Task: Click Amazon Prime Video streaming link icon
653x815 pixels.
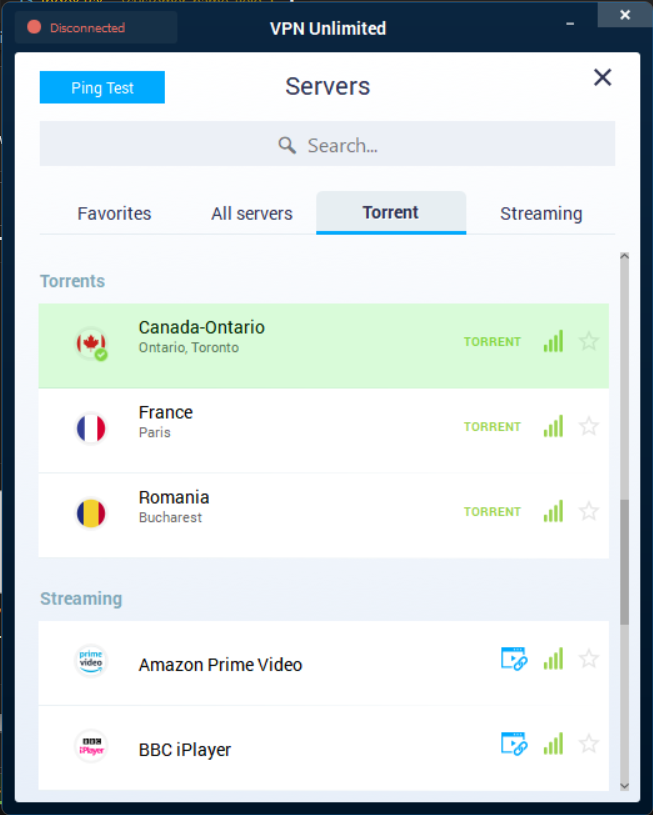Action: tap(514, 659)
